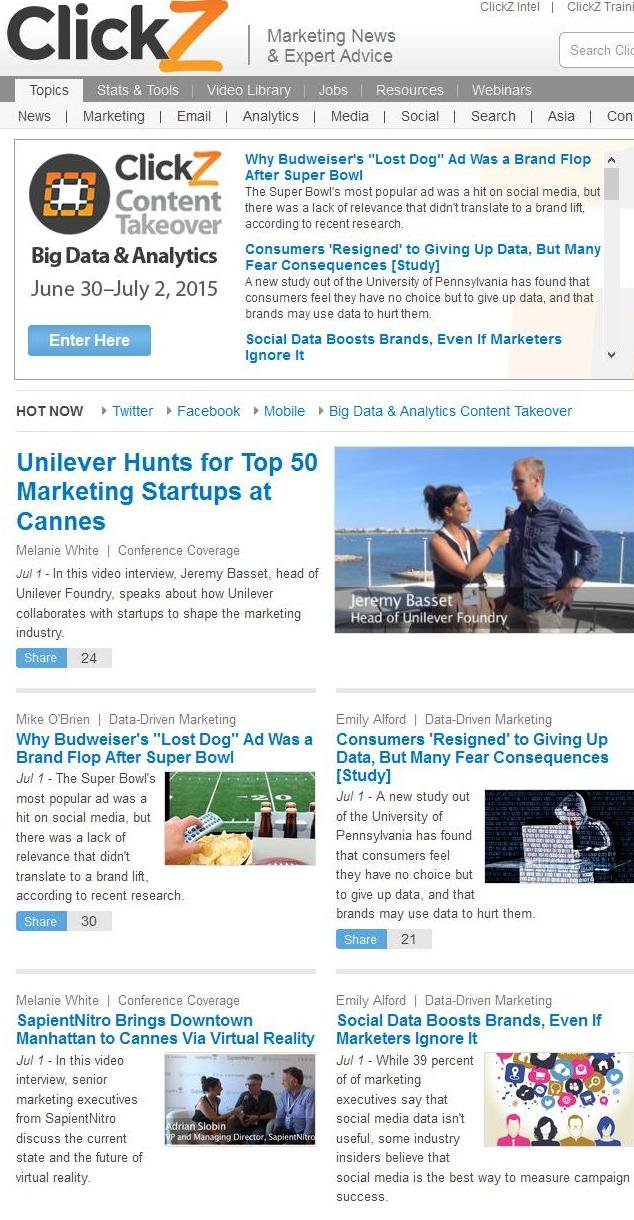Click the scroll-up arrow in the headlines box

point(611,159)
